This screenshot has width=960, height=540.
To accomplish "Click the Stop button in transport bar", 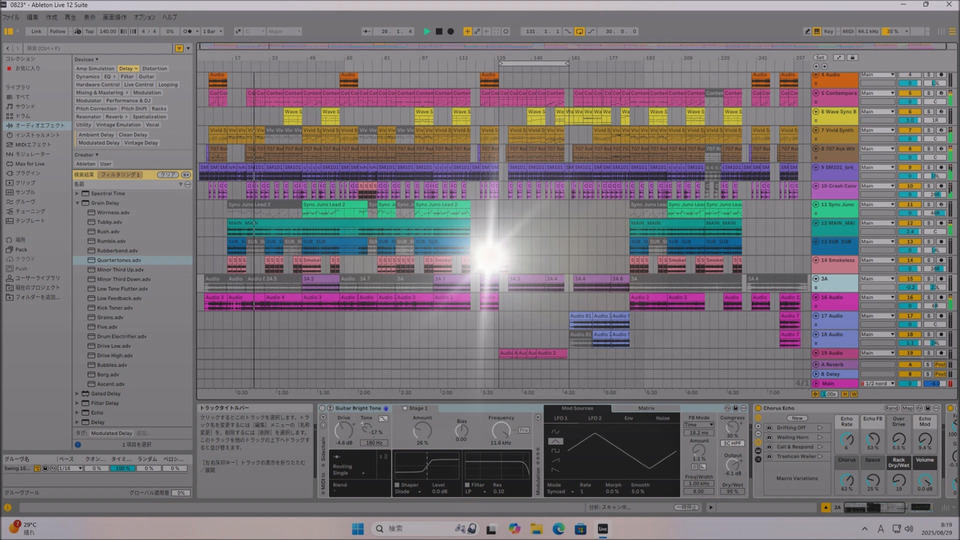I will [439, 31].
